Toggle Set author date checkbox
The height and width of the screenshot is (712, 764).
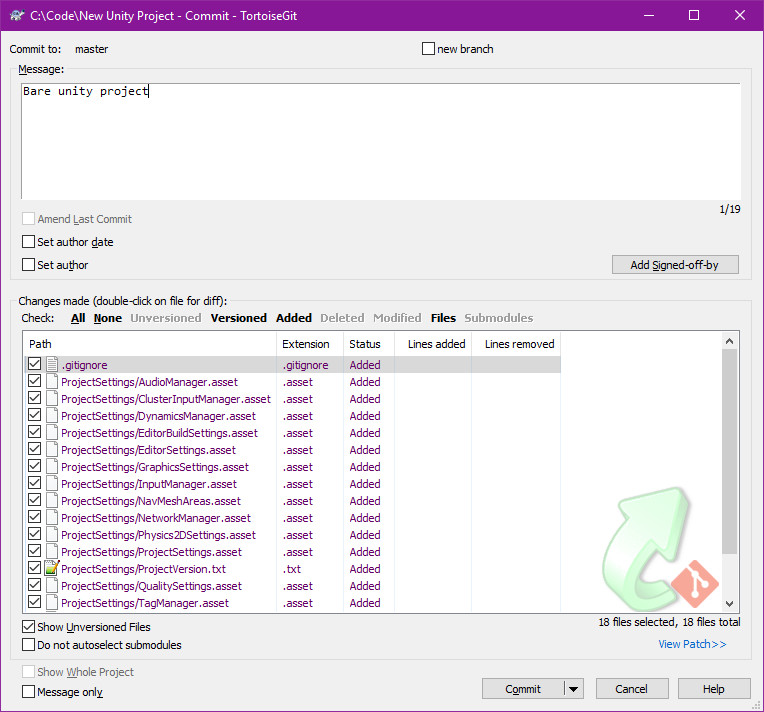29,242
